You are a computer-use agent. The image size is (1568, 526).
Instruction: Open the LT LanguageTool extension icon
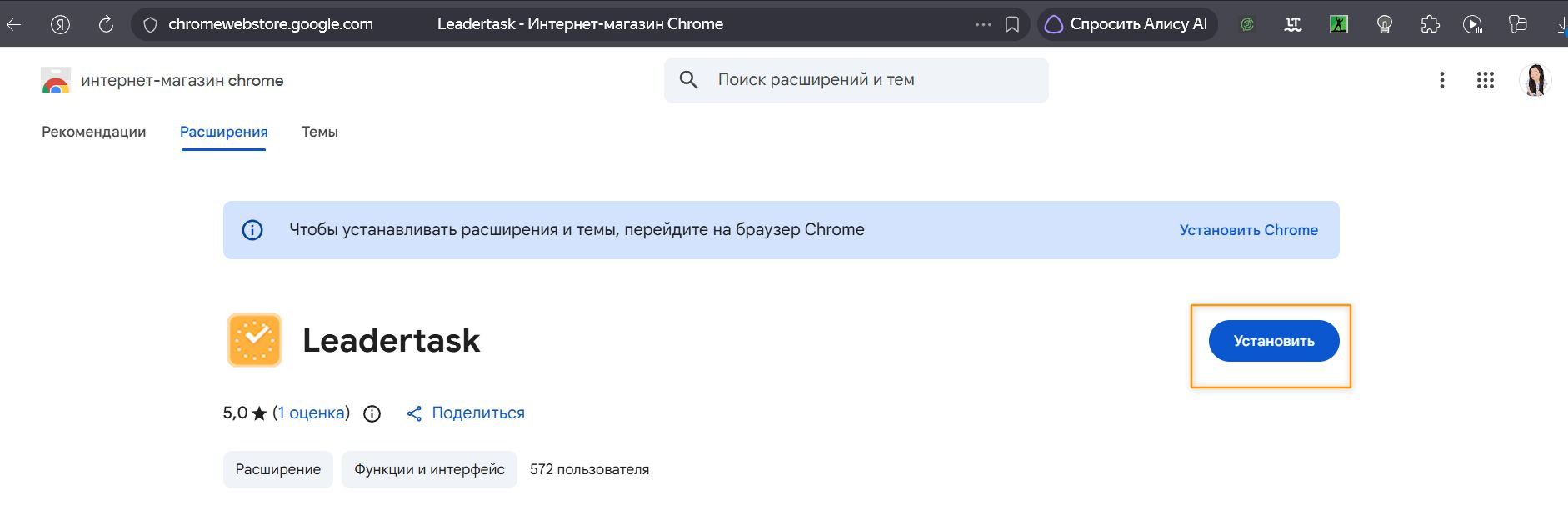[1293, 24]
